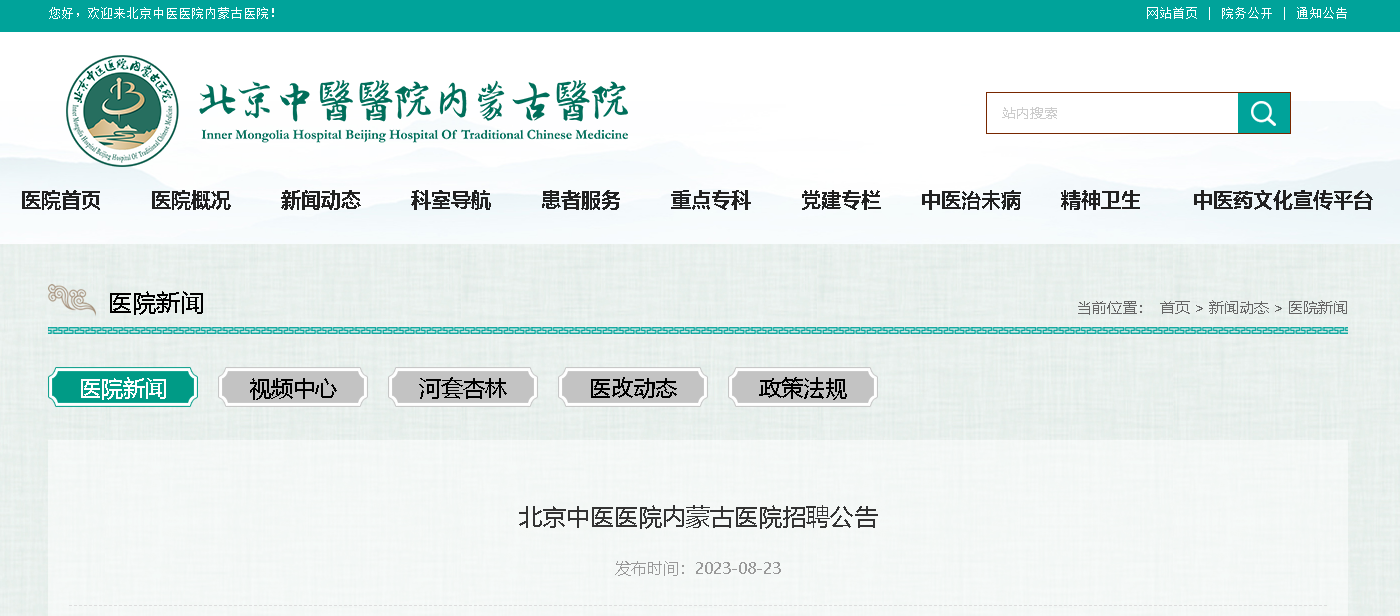Open 中医药文化宣传平台 navigation item

pyautogui.click(x=1283, y=200)
